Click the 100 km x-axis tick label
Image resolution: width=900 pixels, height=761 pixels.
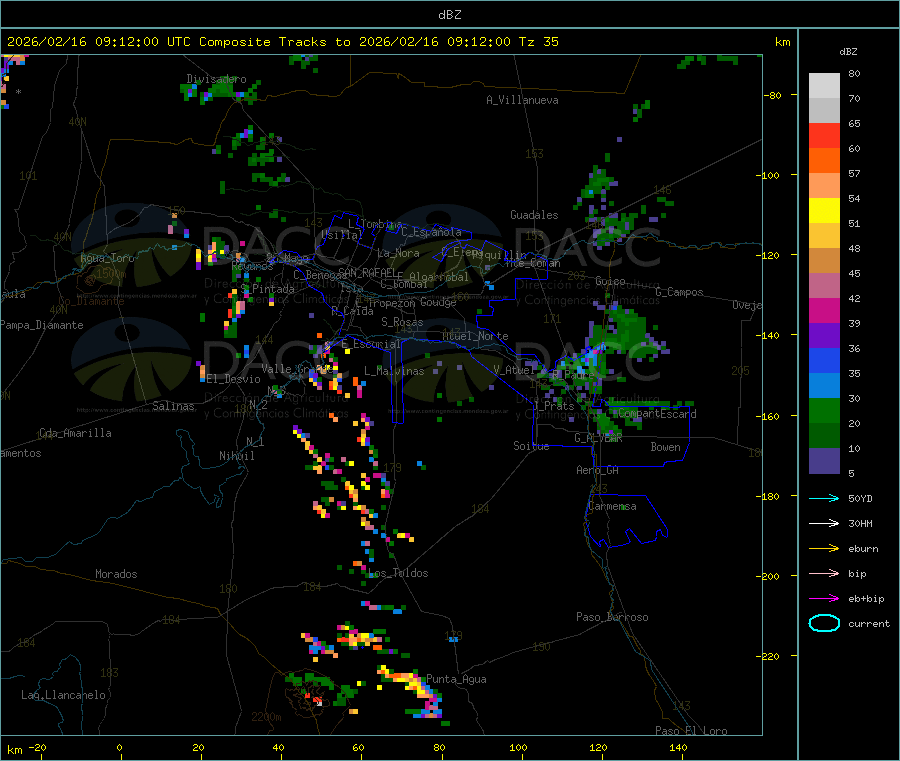tap(518, 747)
